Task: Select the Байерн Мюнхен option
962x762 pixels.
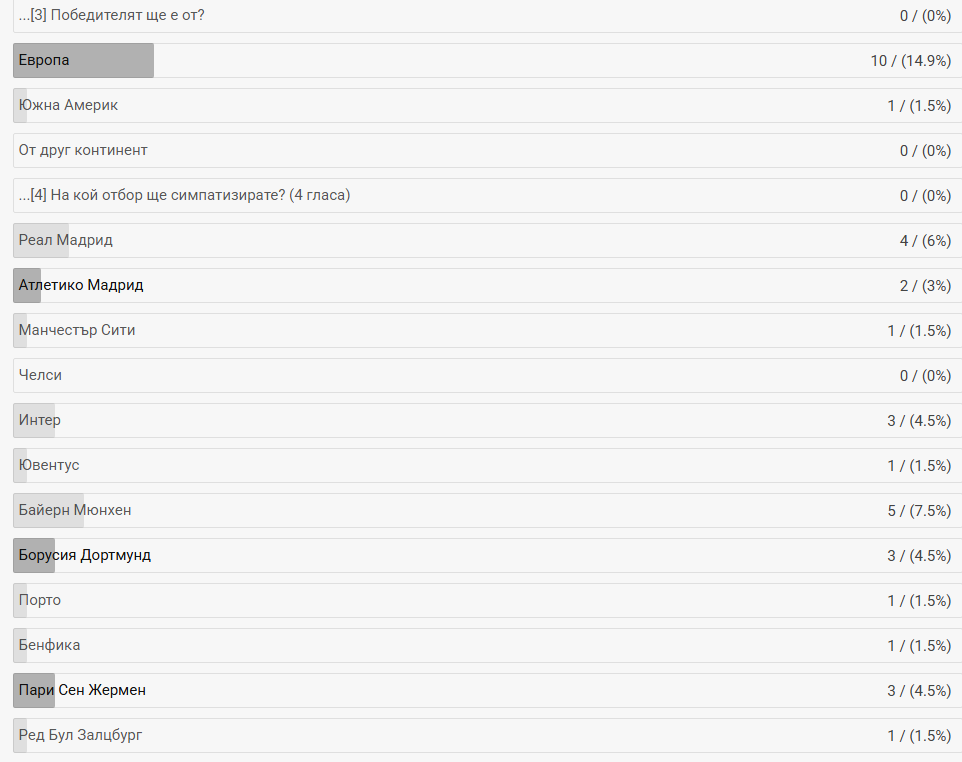Action: point(487,510)
